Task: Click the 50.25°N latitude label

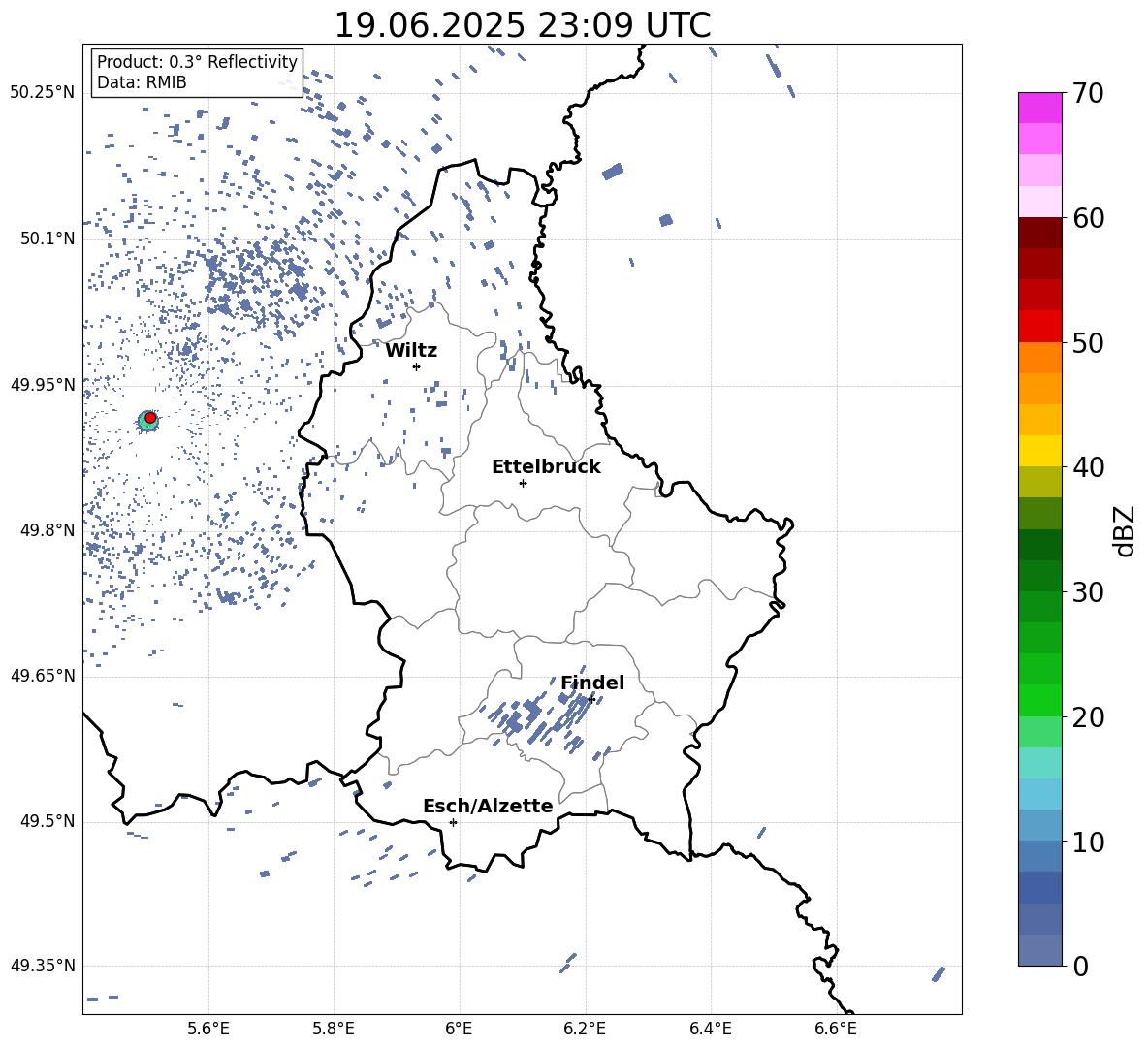Action: (x=43, y=93)
